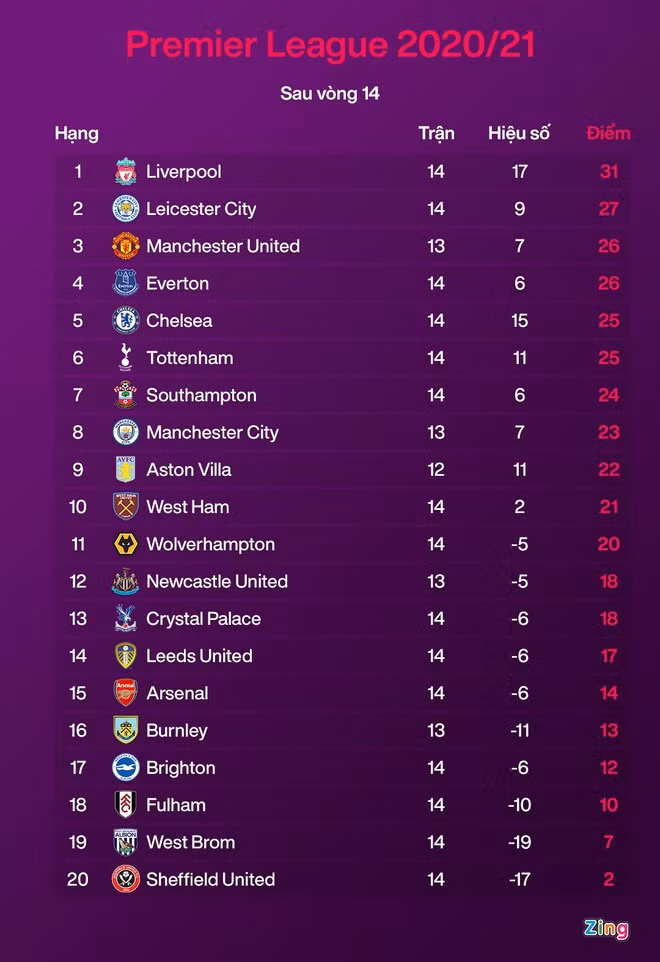
Task: Click the Điểm column header
Action: 608,133
